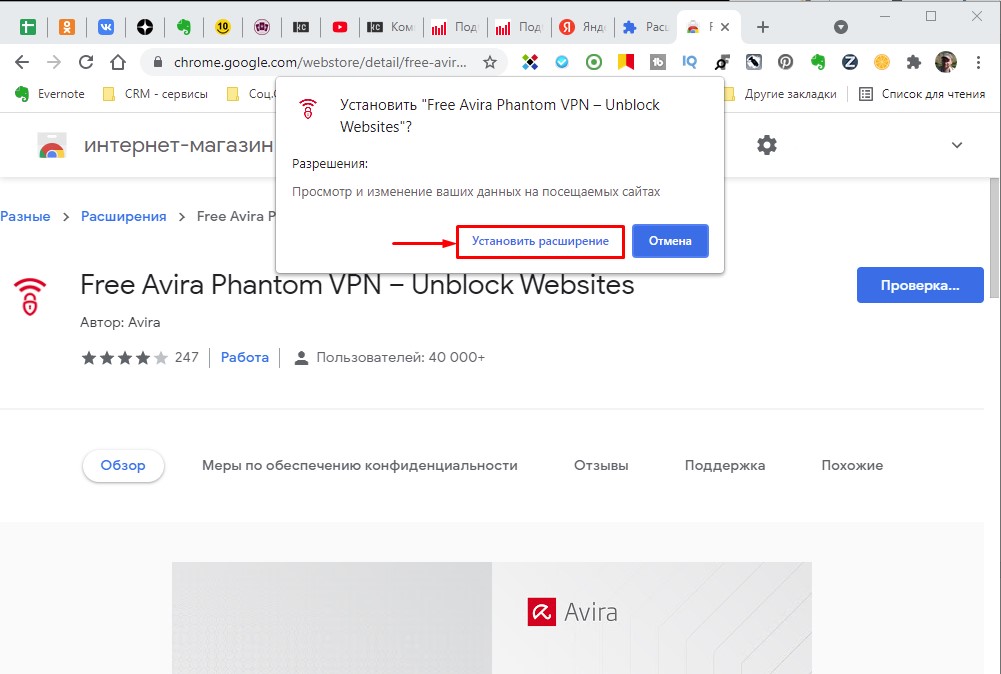The height and width of the screenshot is (674, 1001).
Task: Bookmark this page with the star icon
Action: (490, 62)
